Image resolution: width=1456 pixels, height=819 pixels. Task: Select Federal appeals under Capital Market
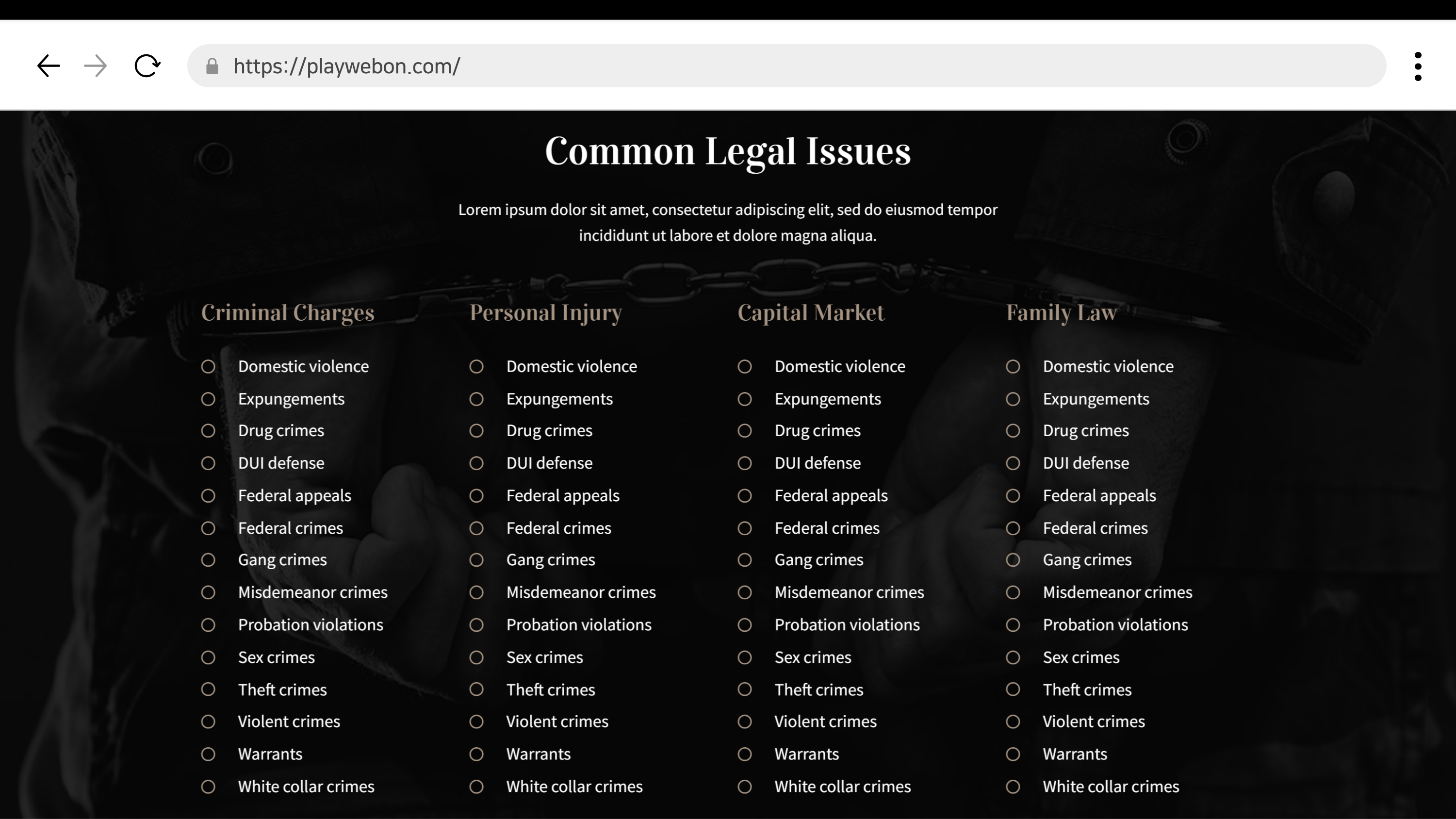pos(831,496)
